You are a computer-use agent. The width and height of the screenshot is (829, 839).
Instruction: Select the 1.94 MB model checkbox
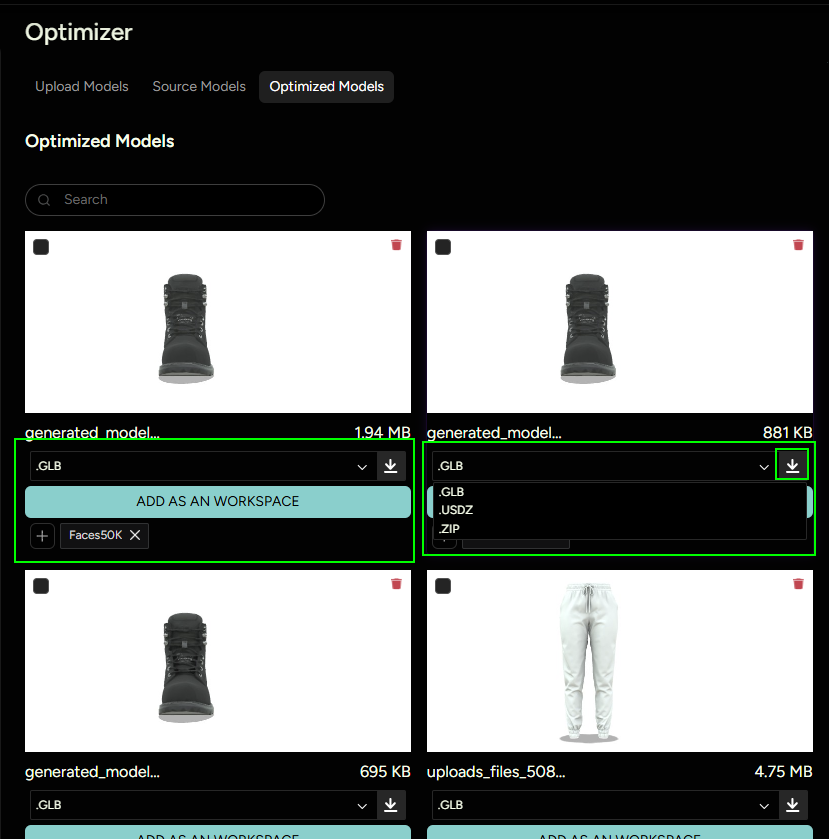pos(41,247)
